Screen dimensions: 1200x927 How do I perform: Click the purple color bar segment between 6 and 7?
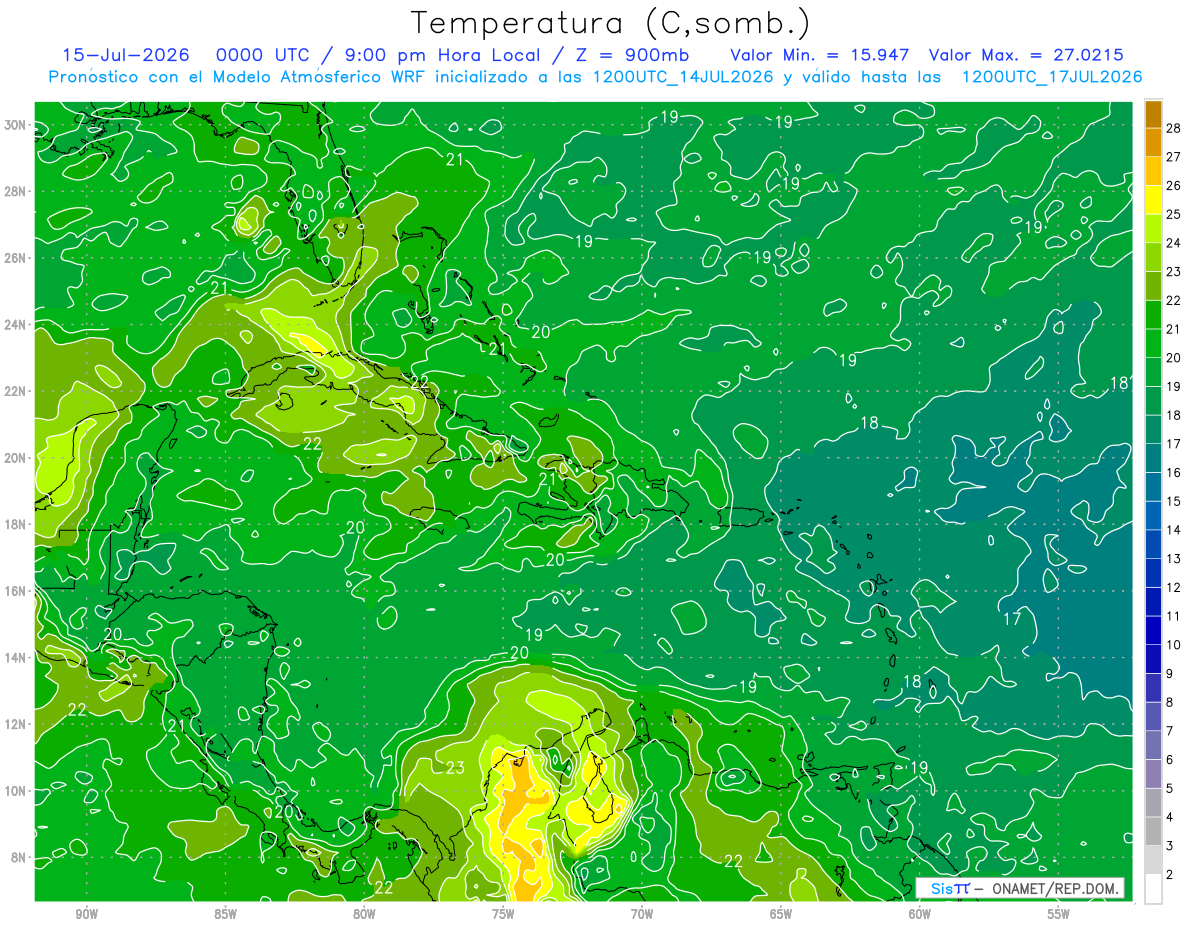(1153, 746)
